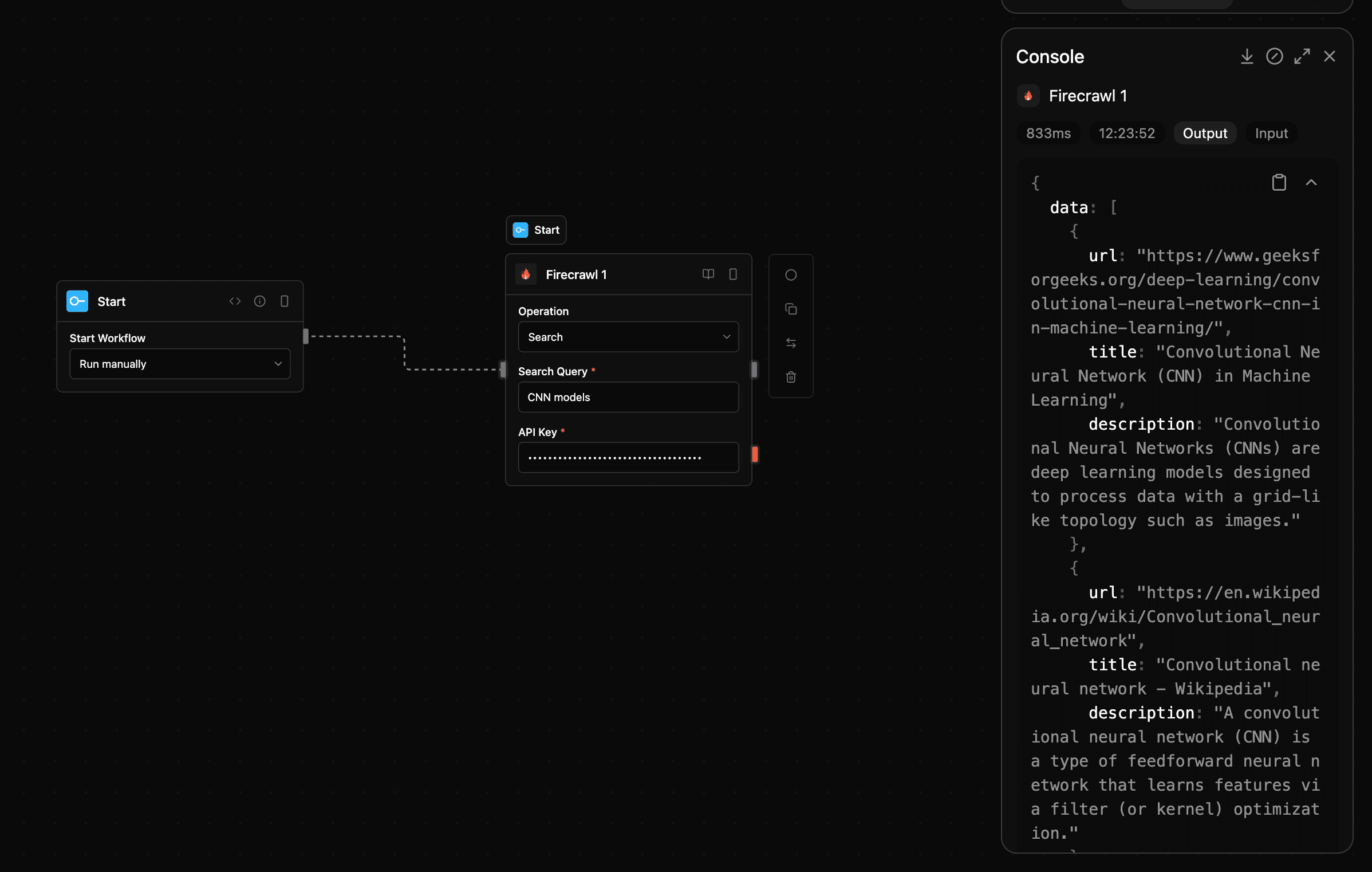
Task: Clear console with the disable icon
Action: coord(1274,56)
